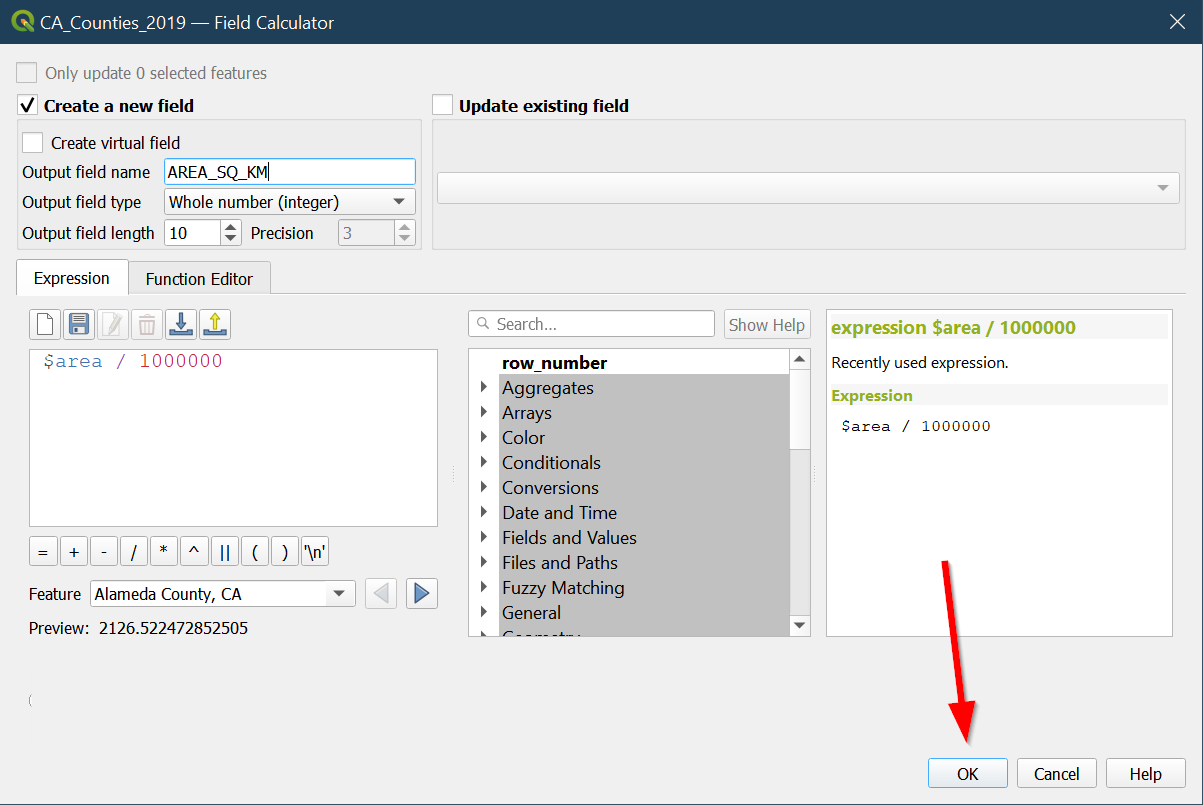
Task: Click the clear editor (new page) icon
Action: [x=44, y=324]
